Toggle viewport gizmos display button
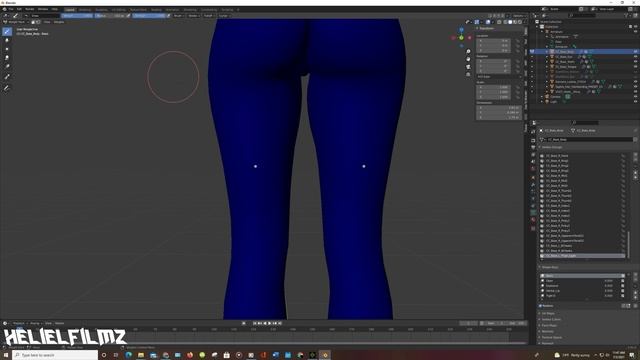This screenshot has width=640, height=360. click(x=477, y=22)
